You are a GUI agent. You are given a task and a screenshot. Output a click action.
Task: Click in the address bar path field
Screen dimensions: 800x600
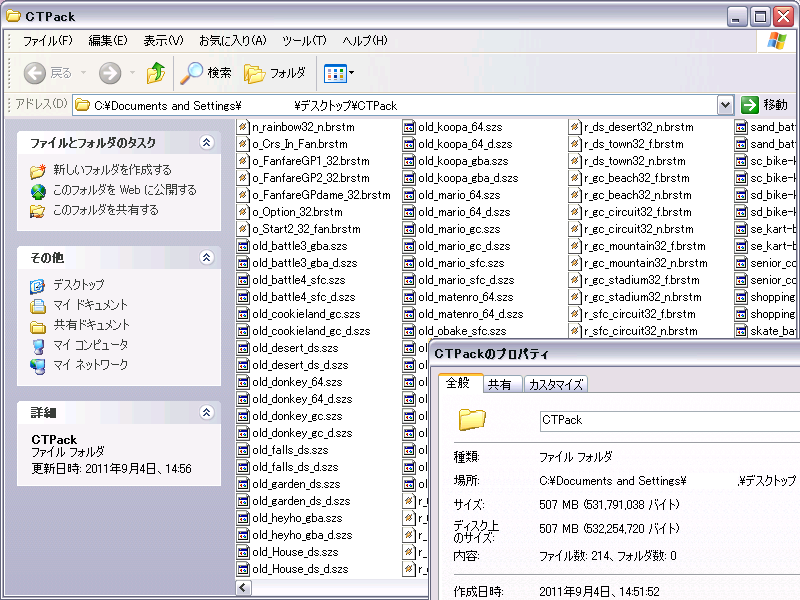395,106
